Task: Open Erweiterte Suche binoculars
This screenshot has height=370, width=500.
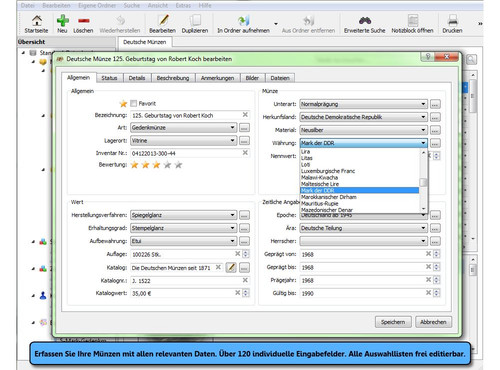Action: (x=364, y=24)
